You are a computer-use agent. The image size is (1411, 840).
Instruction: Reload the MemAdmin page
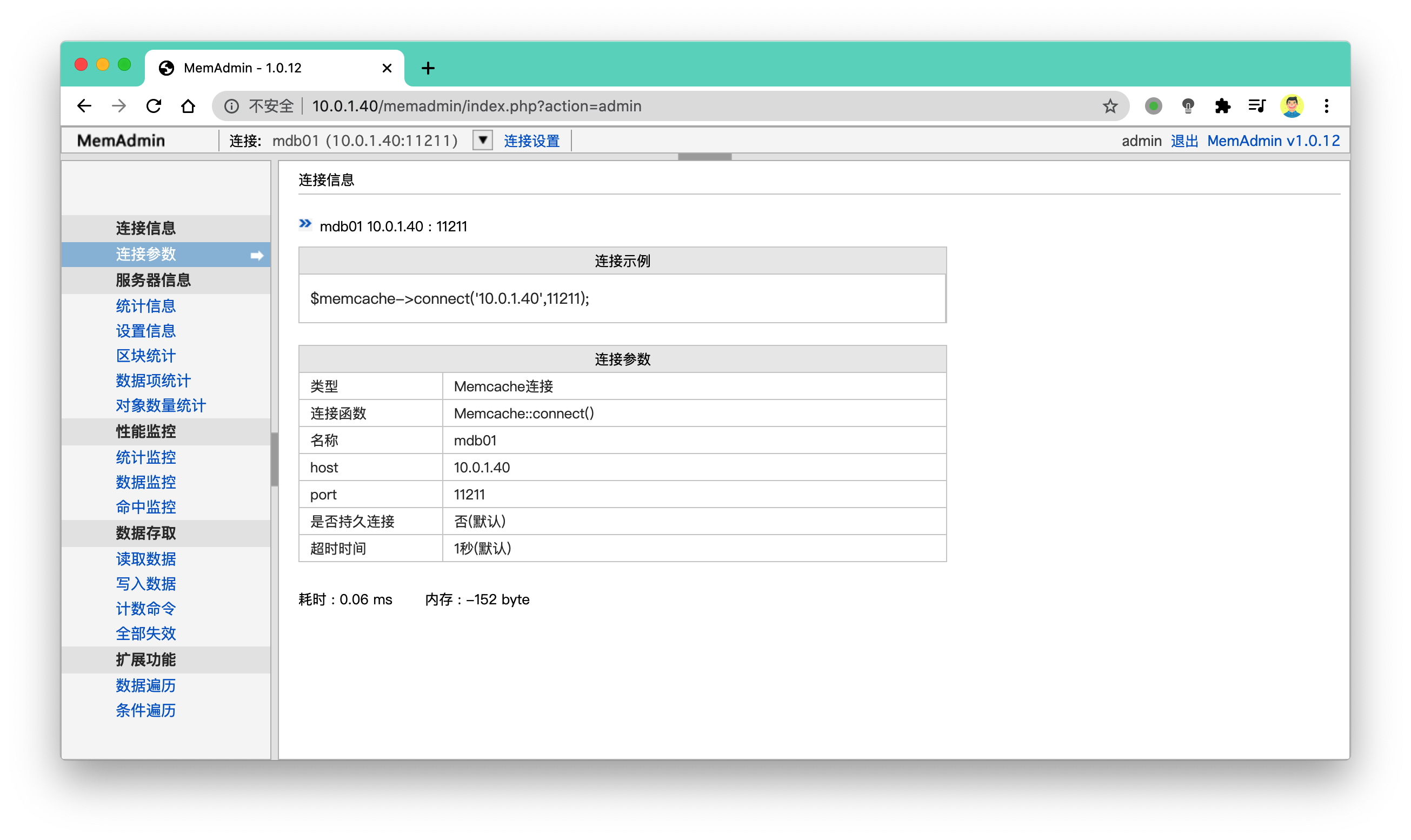(x=154, y=106)
